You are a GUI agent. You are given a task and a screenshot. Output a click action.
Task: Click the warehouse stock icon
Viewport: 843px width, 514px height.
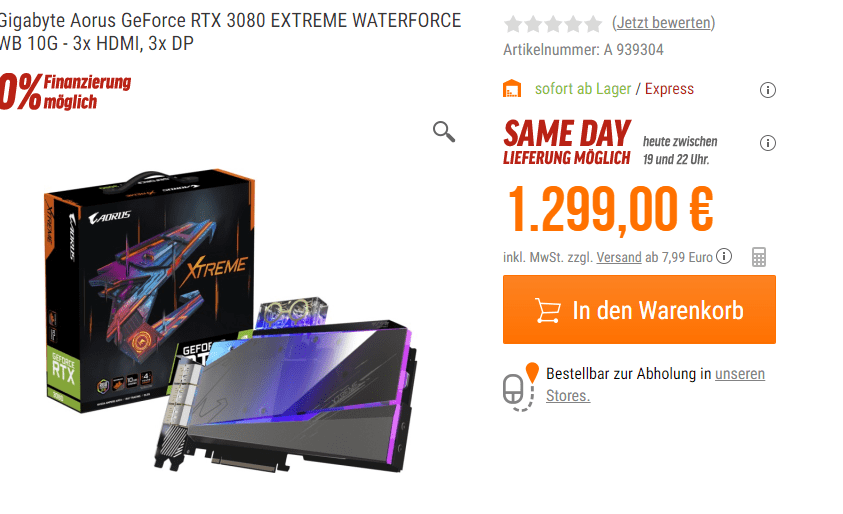point(512,89)
